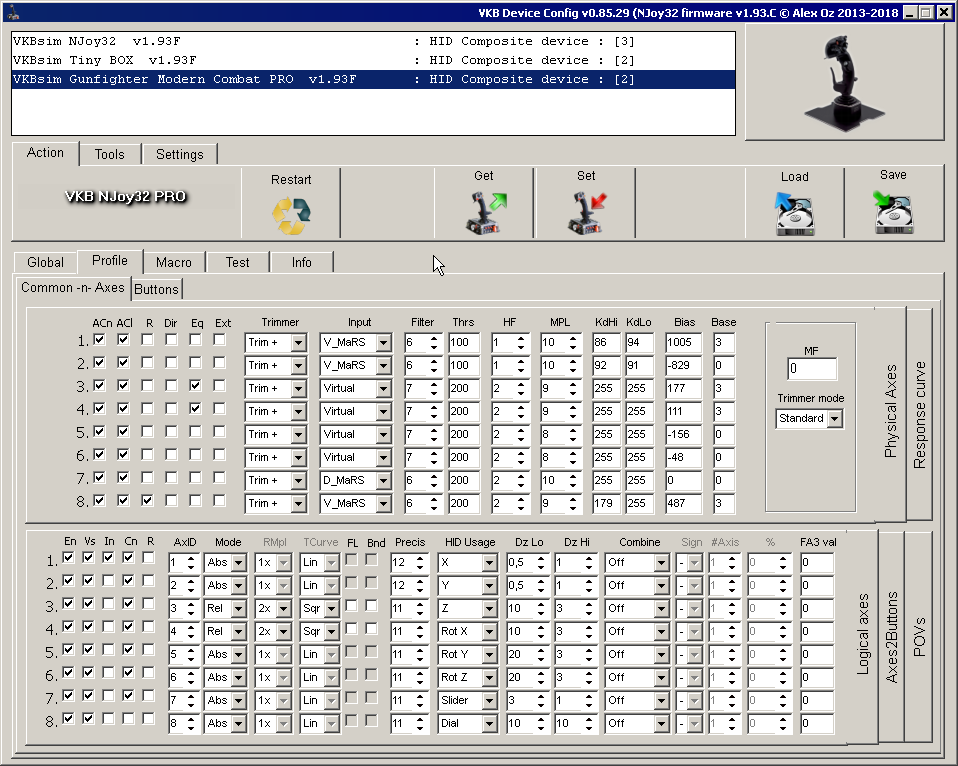Open the Axes2Buttons vertical tab

[x=891, y=637]
